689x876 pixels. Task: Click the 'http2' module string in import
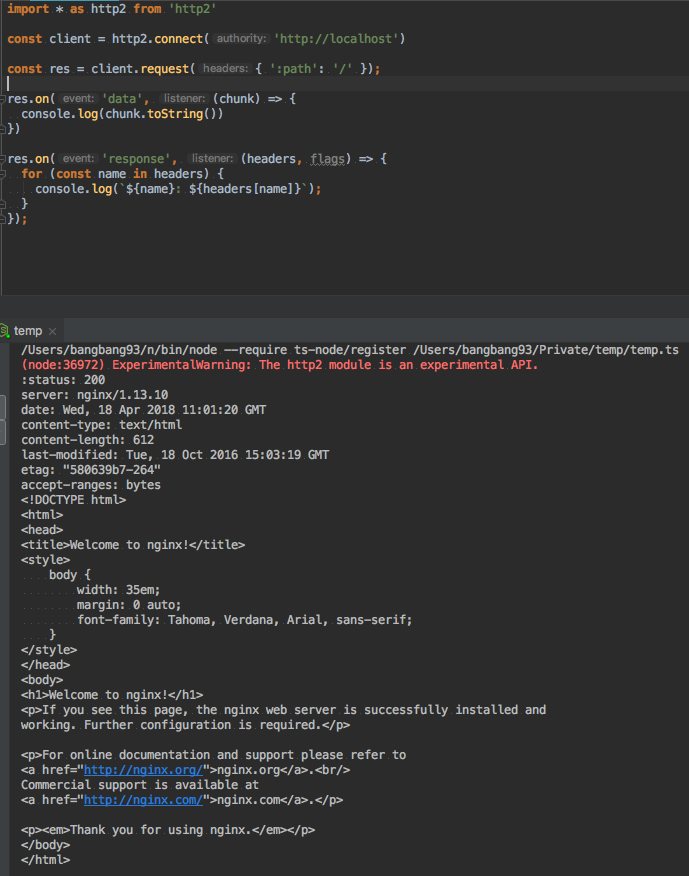point(191,9)
